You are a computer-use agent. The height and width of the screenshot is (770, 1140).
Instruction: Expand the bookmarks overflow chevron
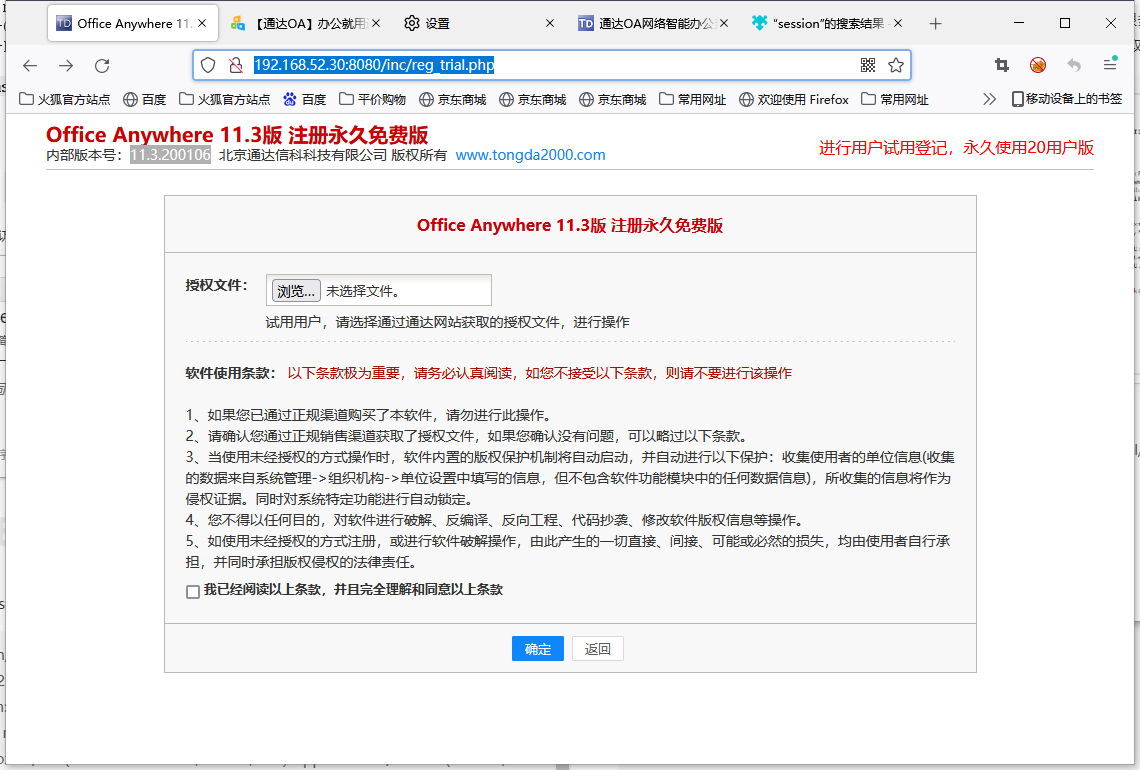point(989,99)
